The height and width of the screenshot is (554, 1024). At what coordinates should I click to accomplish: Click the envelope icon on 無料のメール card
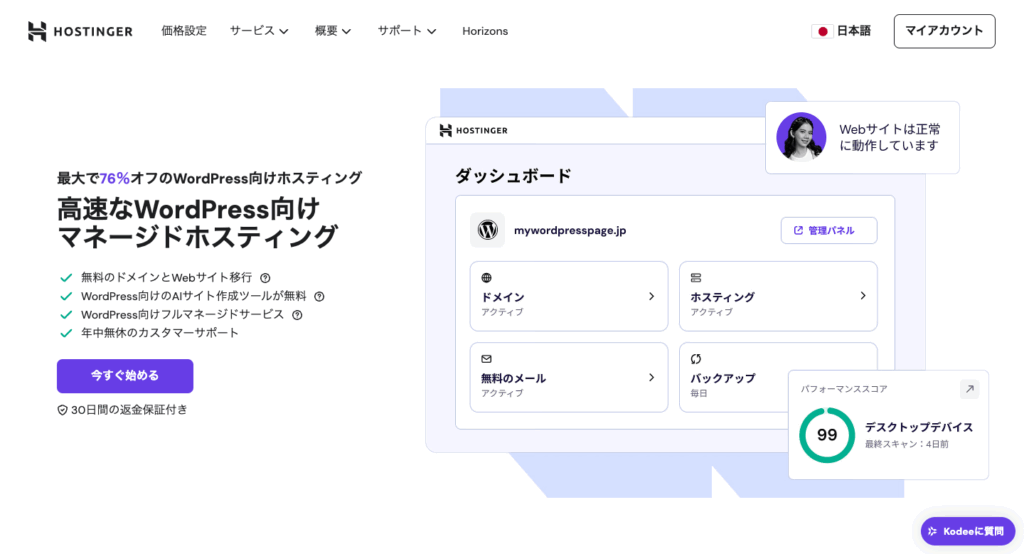pos(487,359)
